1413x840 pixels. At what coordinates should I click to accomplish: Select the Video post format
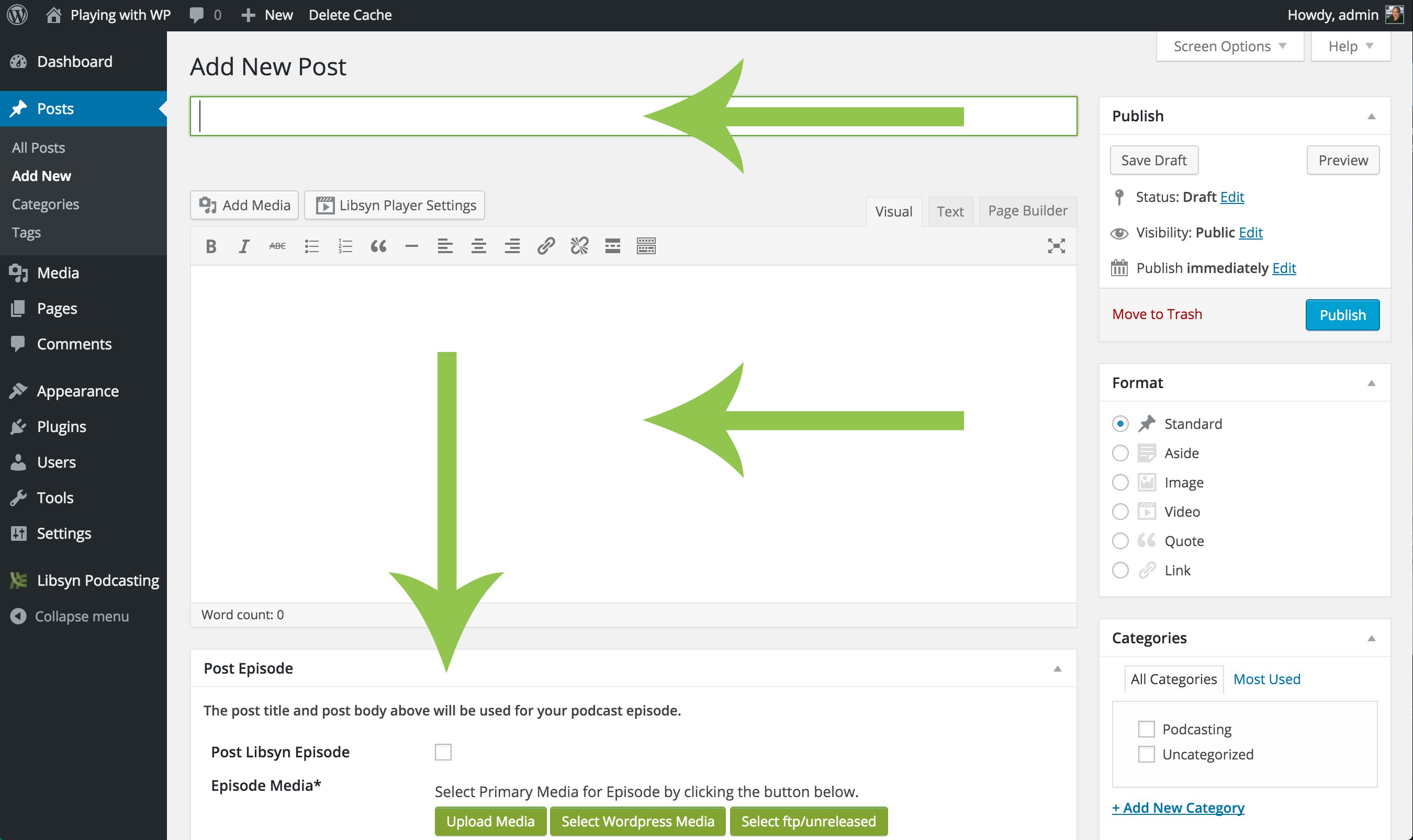point(1119,512)
